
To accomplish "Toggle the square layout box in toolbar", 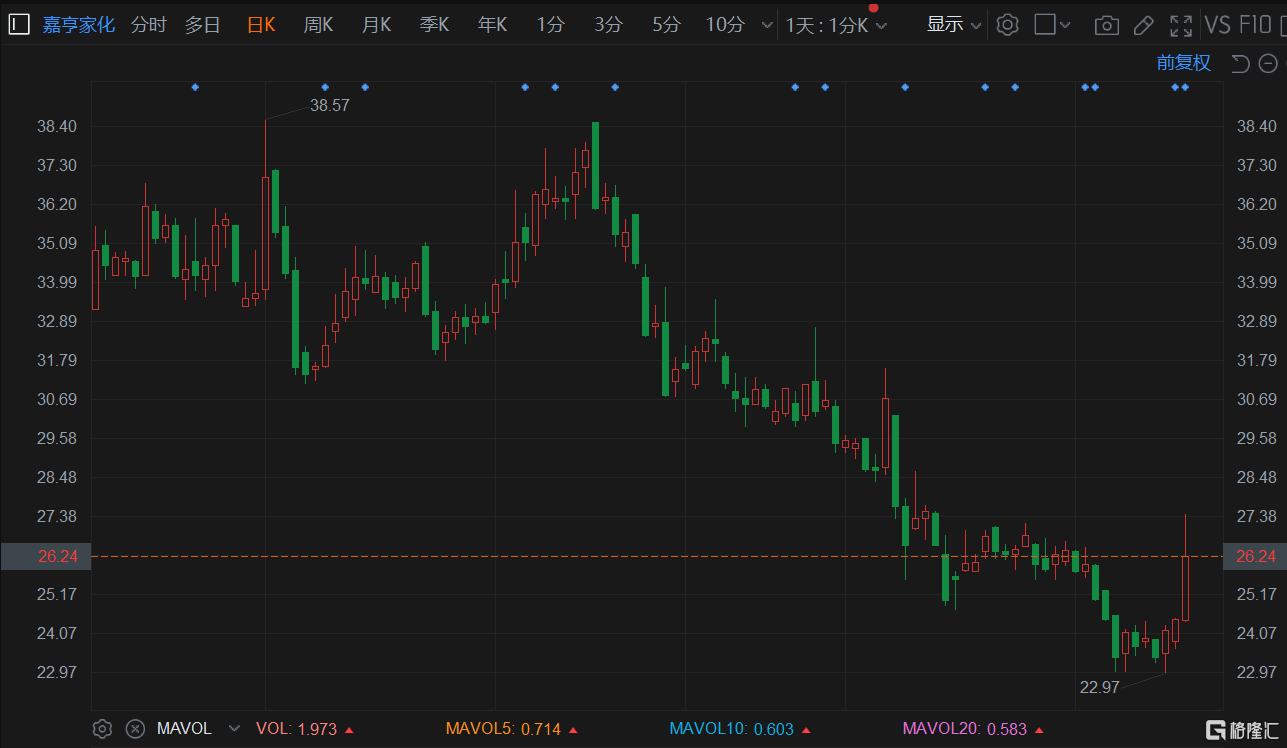I will coord(1045,25).
